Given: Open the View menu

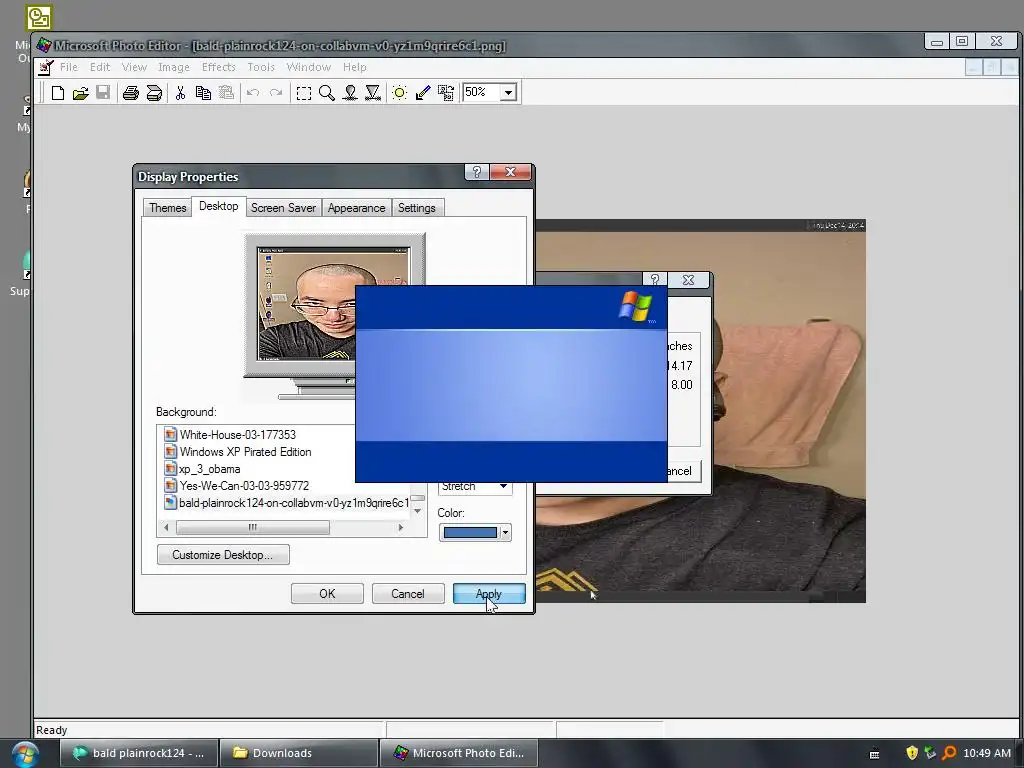Looking at the screenshot, I should (x=134, y=67).
